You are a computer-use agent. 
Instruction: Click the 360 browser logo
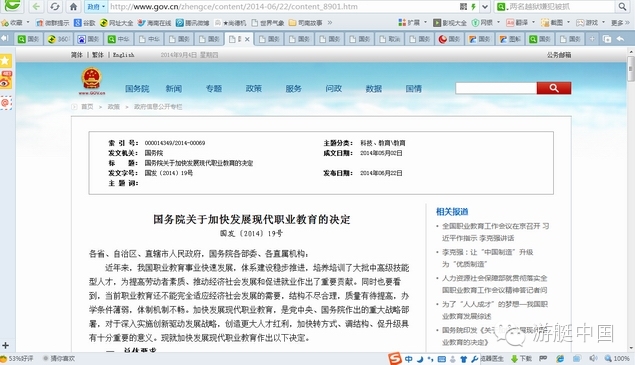(12, 5)
